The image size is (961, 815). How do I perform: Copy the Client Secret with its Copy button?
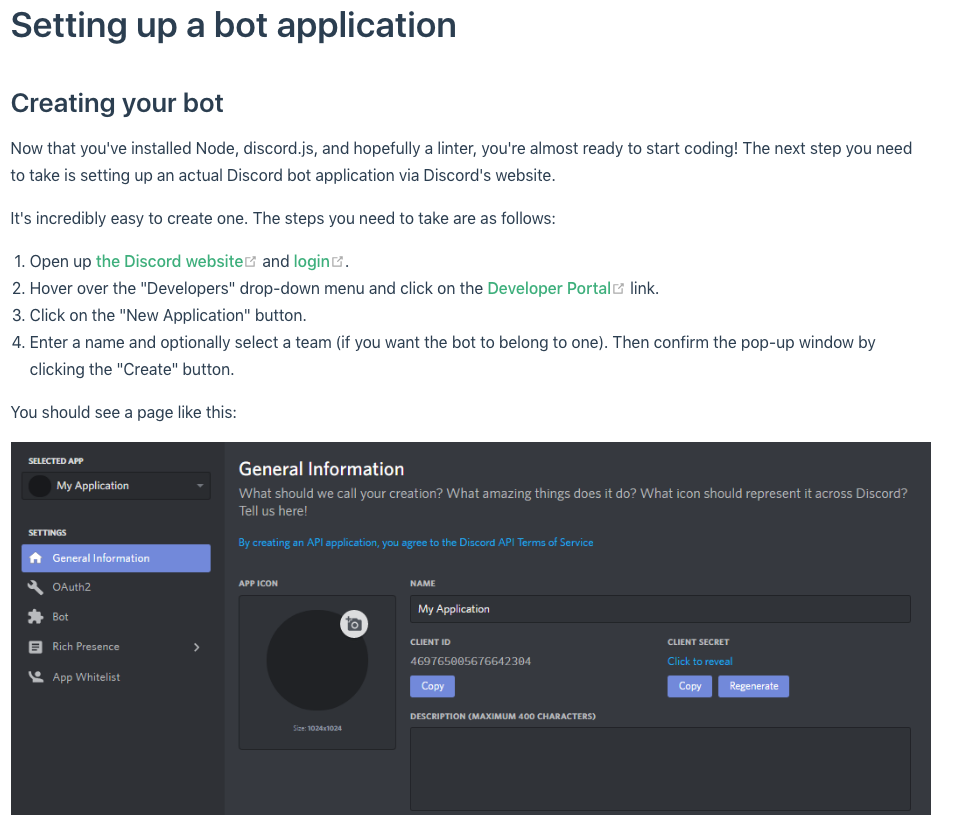(689, 686)
